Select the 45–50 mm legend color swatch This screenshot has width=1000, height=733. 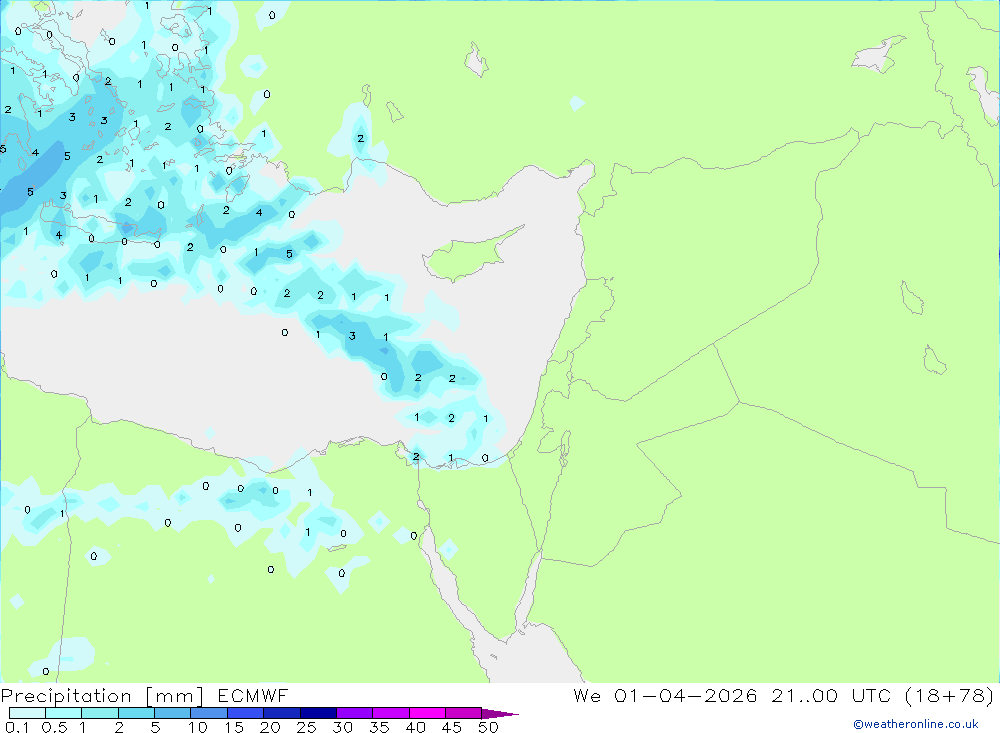(x=463, y=713)
